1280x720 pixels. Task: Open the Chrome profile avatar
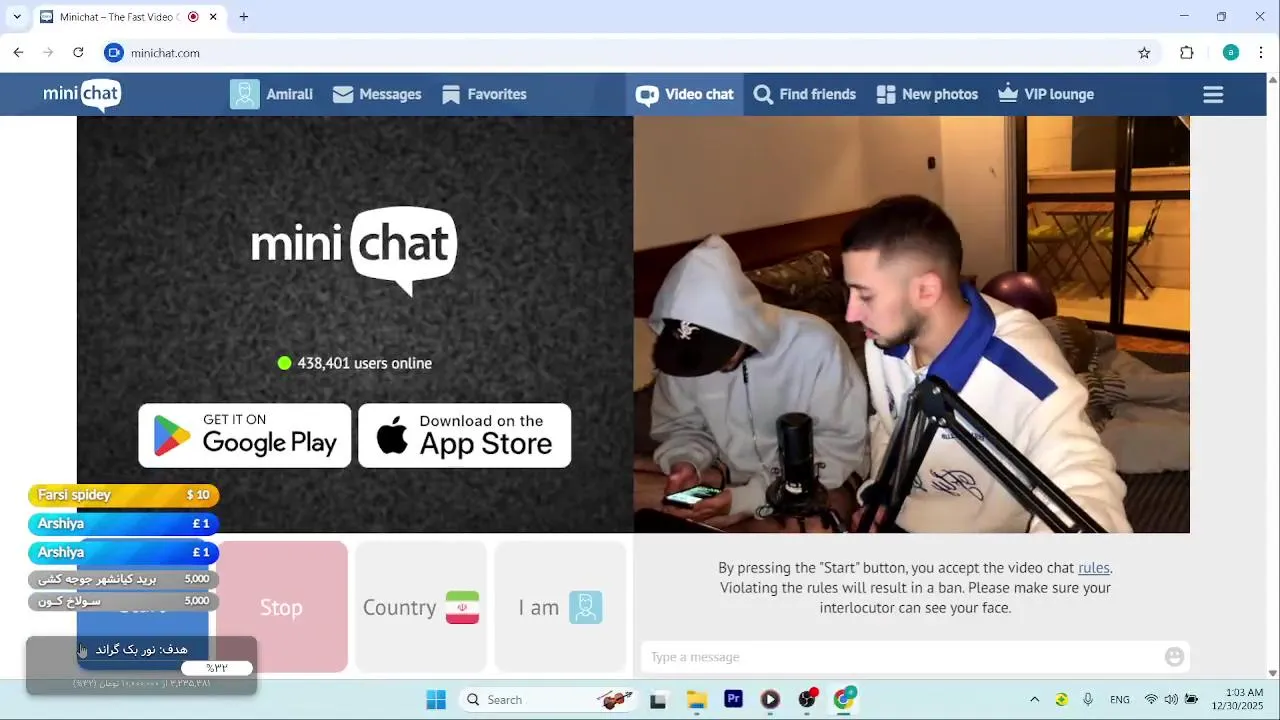click(x=1231, y=53)
